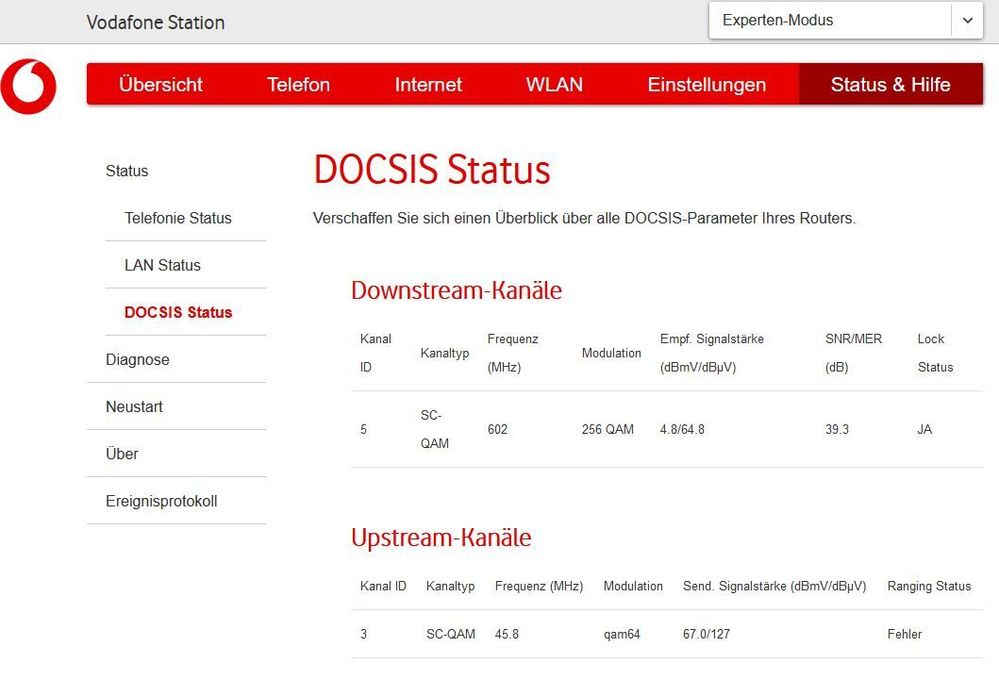The image size is (999, 694).
Task: Open Telefonie Status in the sidebar
Action: pyautogui.click(x=178, y=218)
